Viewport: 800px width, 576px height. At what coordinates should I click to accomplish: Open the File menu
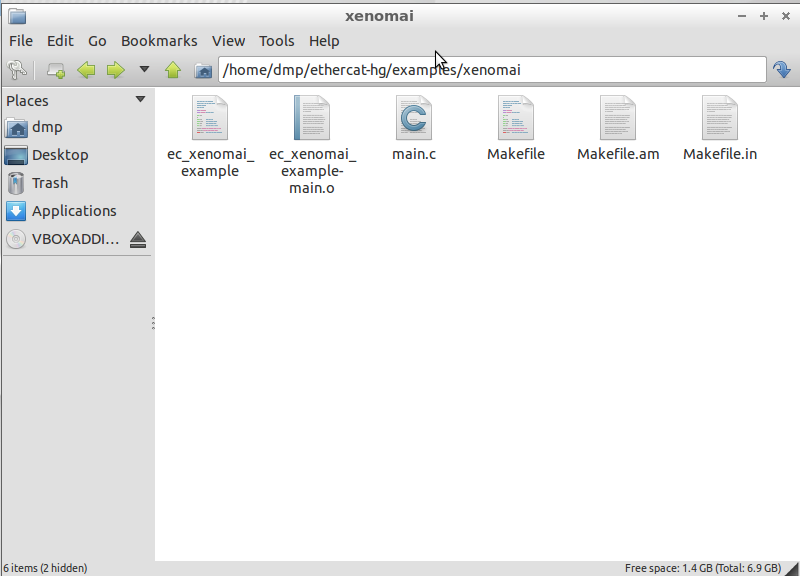(x=21, y=41)
